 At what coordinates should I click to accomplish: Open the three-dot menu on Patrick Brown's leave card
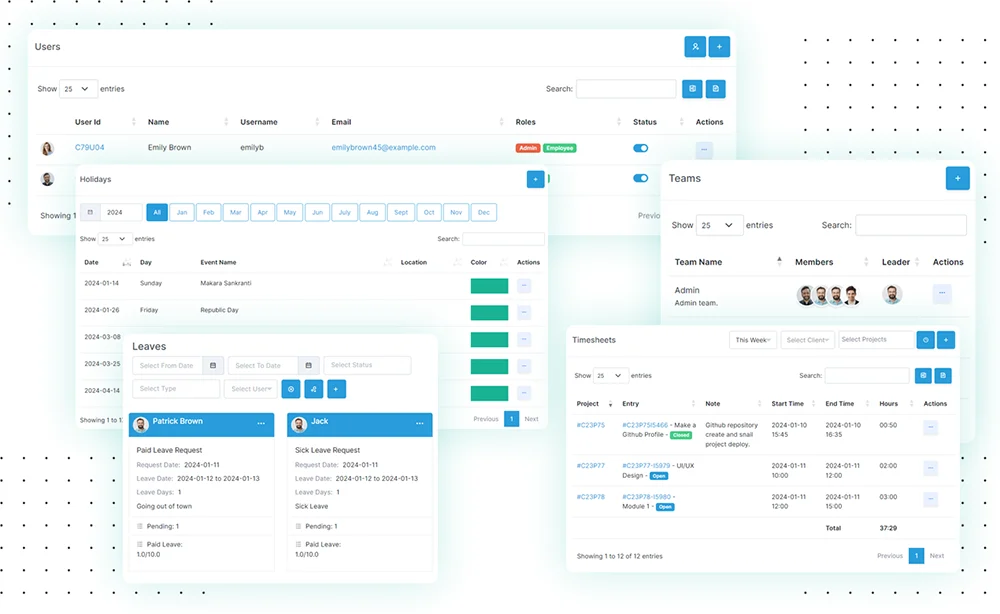(261, 424)
